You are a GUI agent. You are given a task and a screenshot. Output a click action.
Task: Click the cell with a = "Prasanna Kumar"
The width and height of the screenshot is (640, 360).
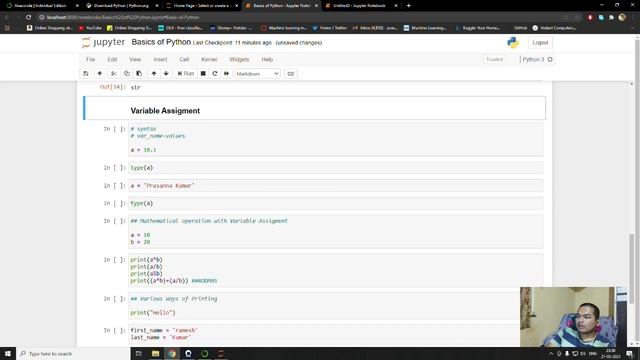coord(336,185)
